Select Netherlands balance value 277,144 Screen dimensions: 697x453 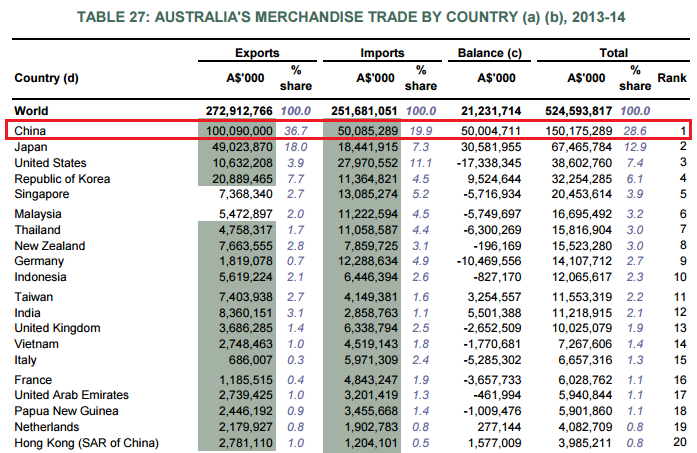coord(499,427)
